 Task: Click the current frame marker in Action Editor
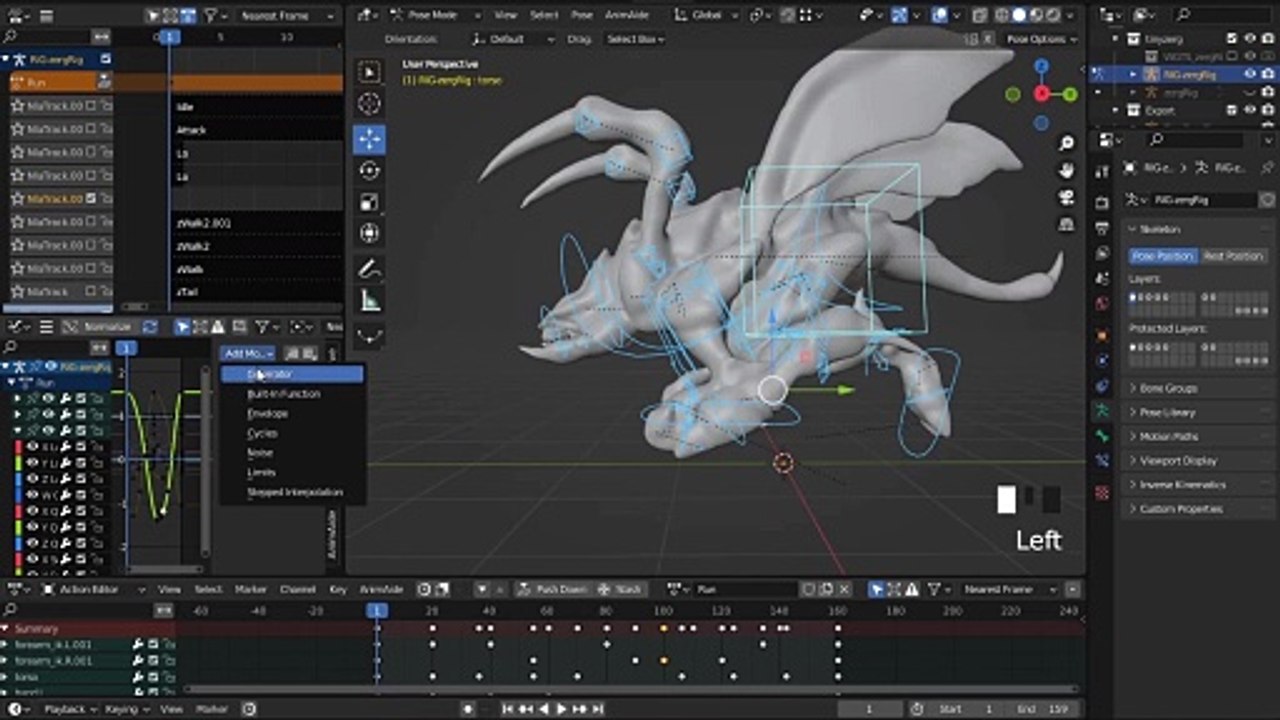point(377,610)
